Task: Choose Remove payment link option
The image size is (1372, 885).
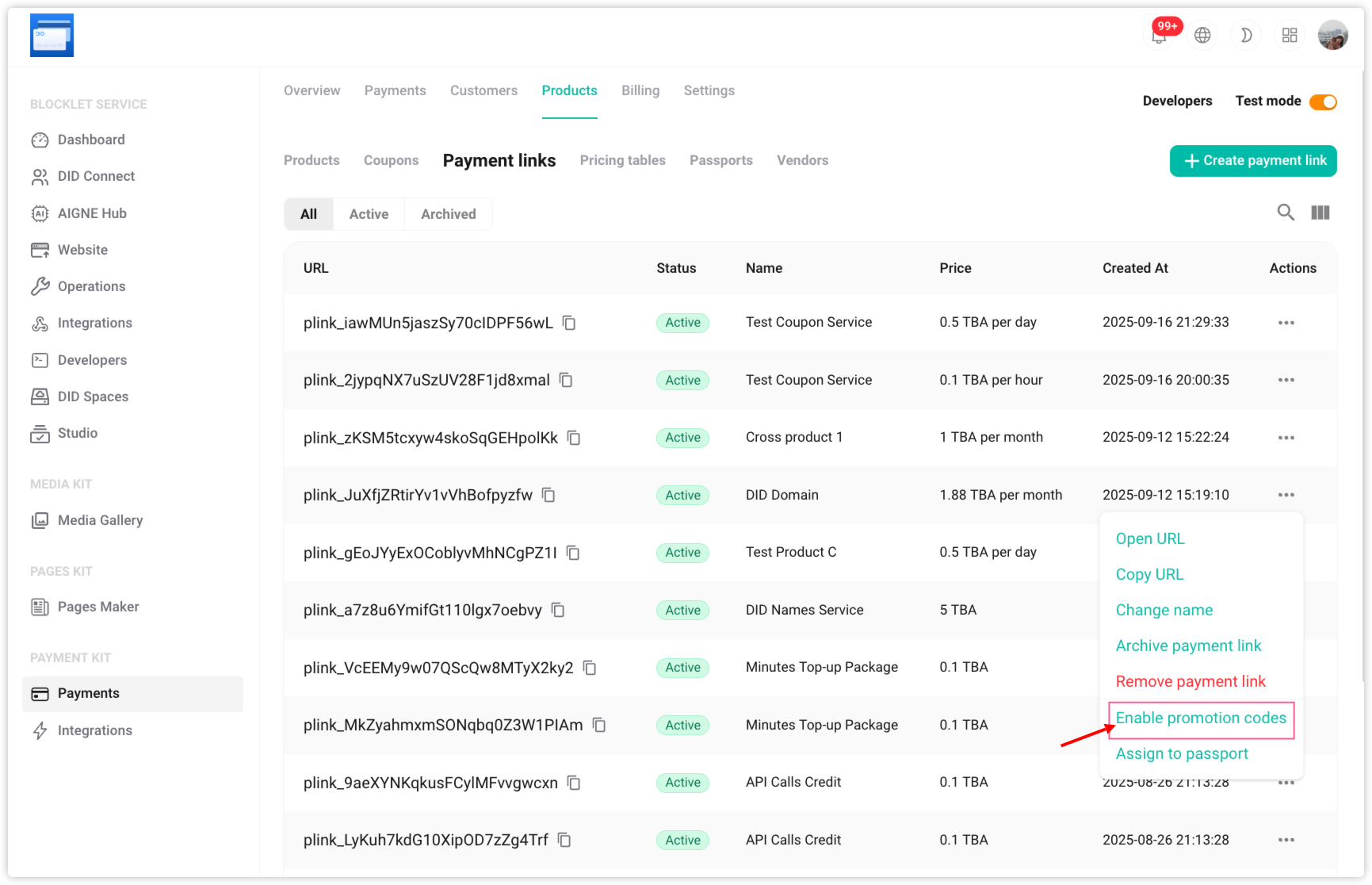Action: tap(1190, 682)
